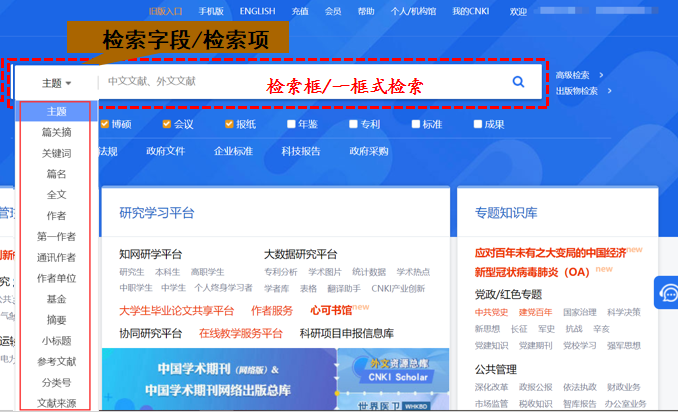Select 作者 in the field list
This screenshot has height=412, width=678.
(x=56, y=215)
